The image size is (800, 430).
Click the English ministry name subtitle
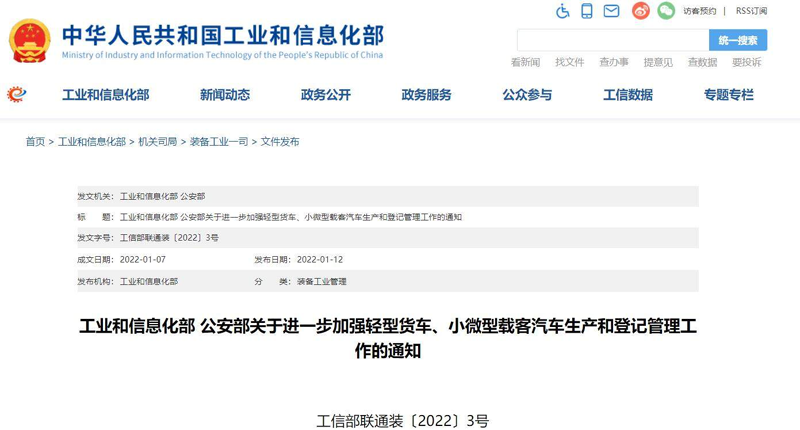pos(222,55)
